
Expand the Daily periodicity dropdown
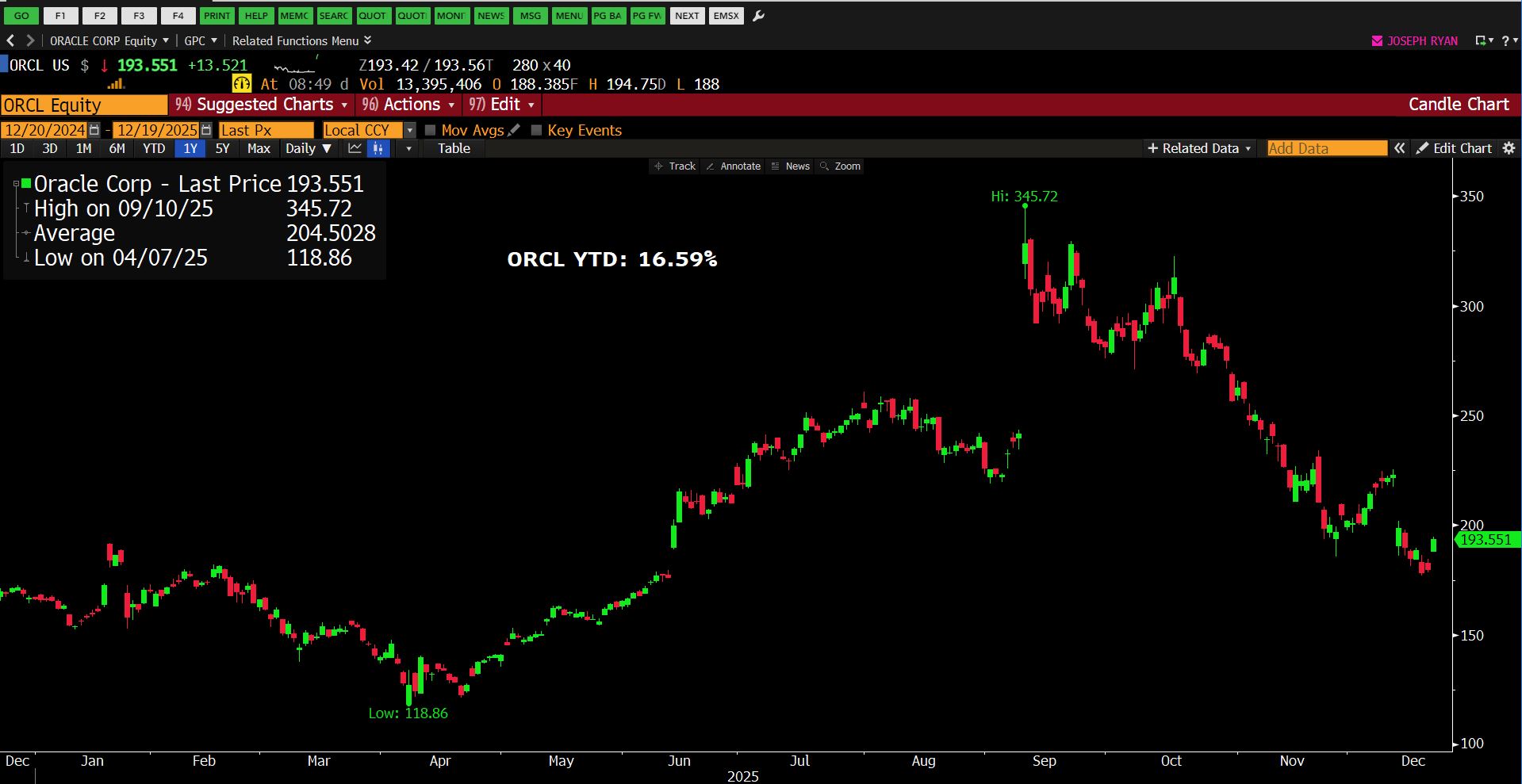click(309, 148)
